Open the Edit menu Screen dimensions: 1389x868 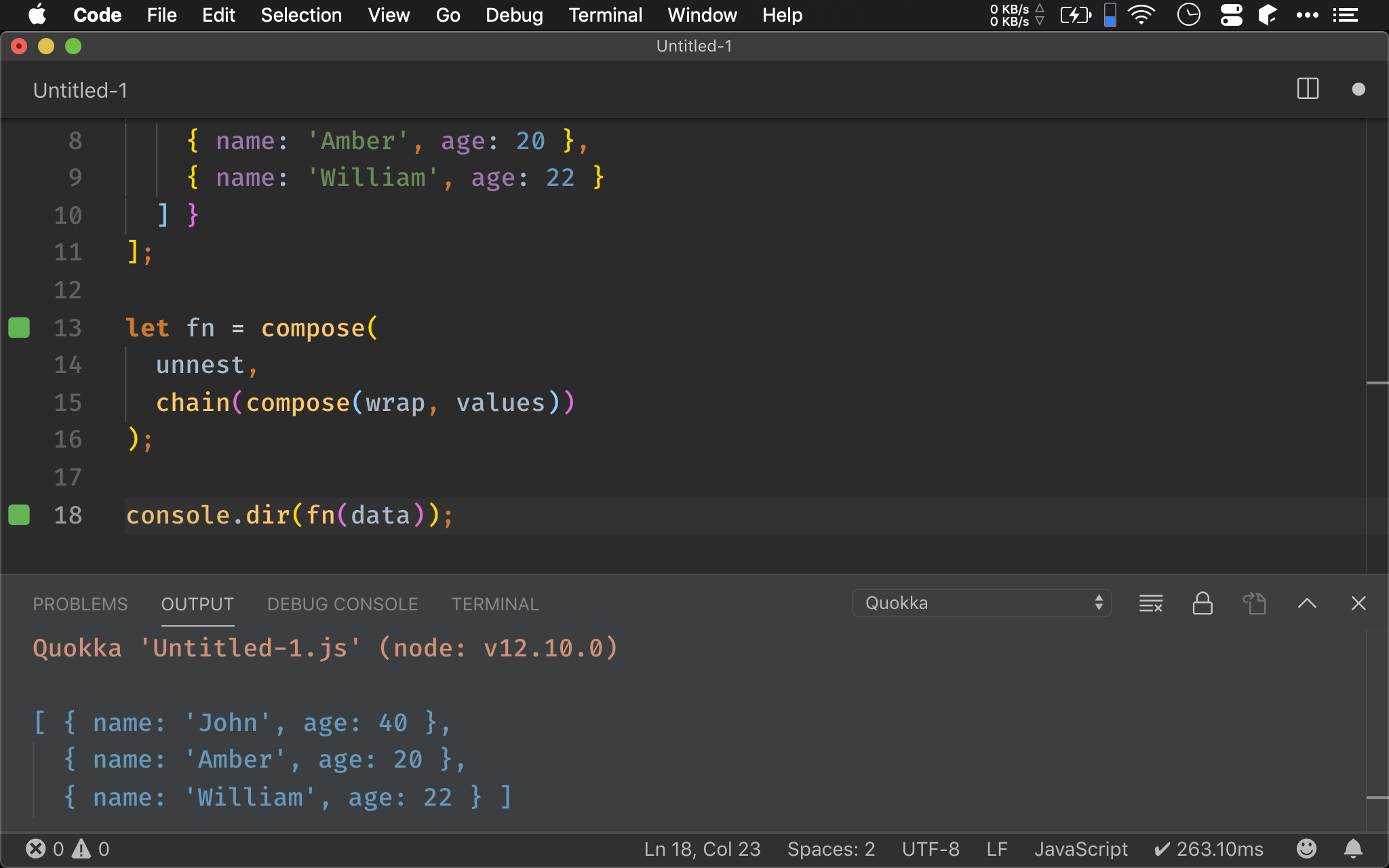[x=218, y=15]
